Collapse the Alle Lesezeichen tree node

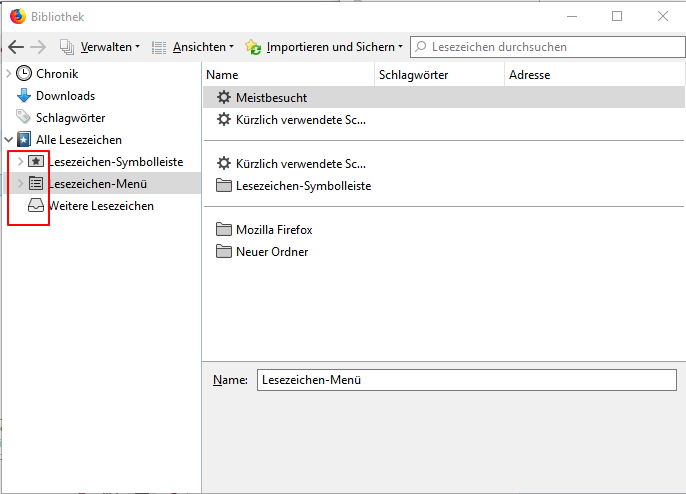pos(9,140)
